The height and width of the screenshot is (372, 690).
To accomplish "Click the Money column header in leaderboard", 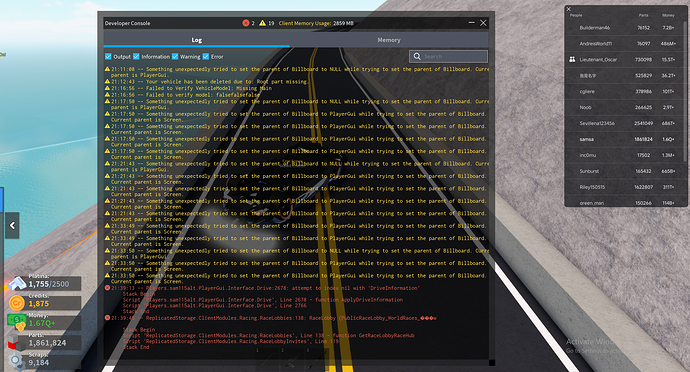I will 668,15.
